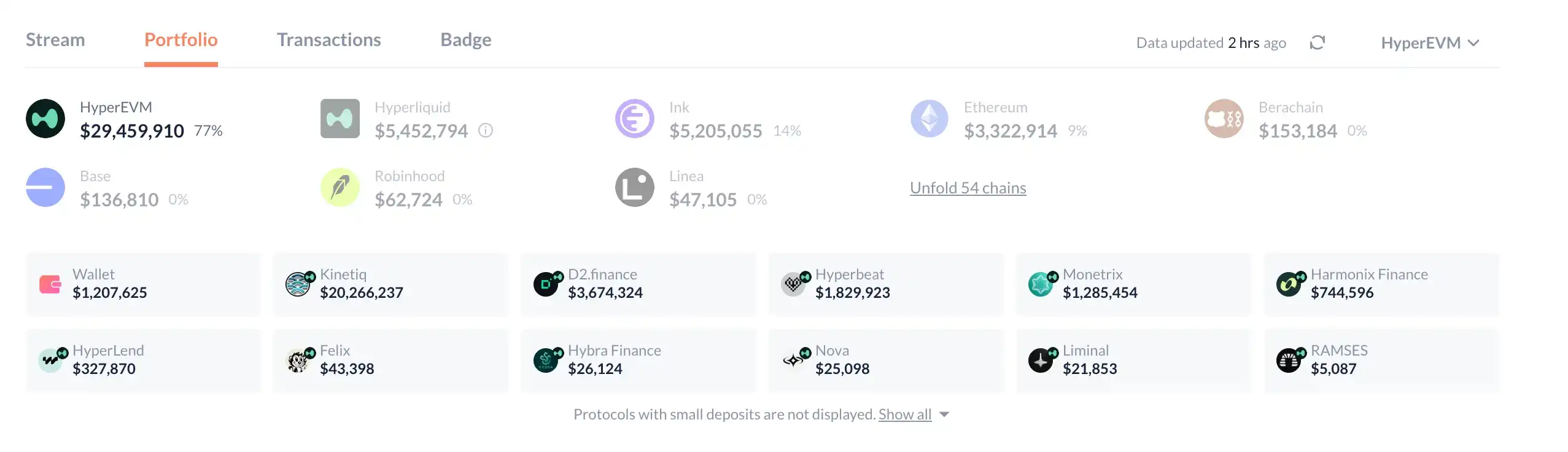
Task: Click the Ethereum chain icon
Action: [x=930, y=119]
